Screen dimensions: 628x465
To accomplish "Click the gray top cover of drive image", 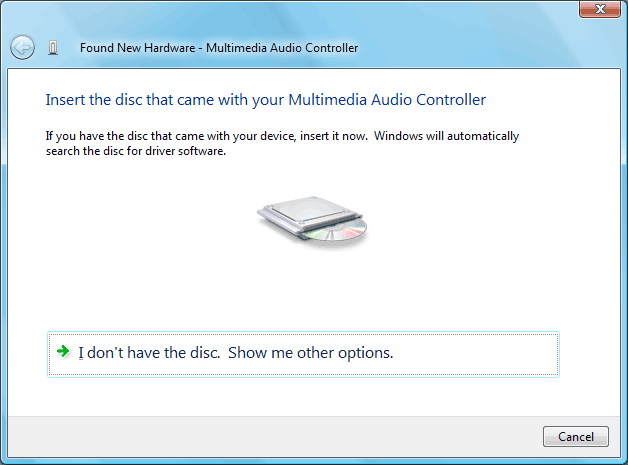I will point(308,209).
